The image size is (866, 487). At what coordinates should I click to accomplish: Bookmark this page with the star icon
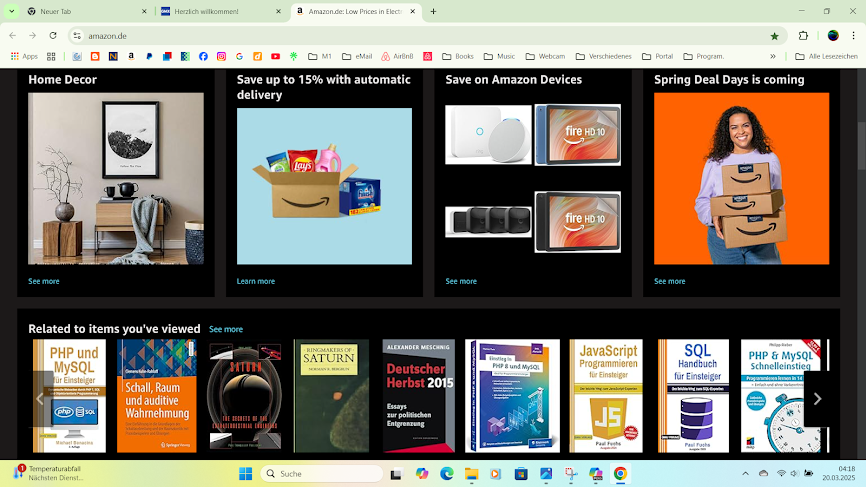[774, 36]
